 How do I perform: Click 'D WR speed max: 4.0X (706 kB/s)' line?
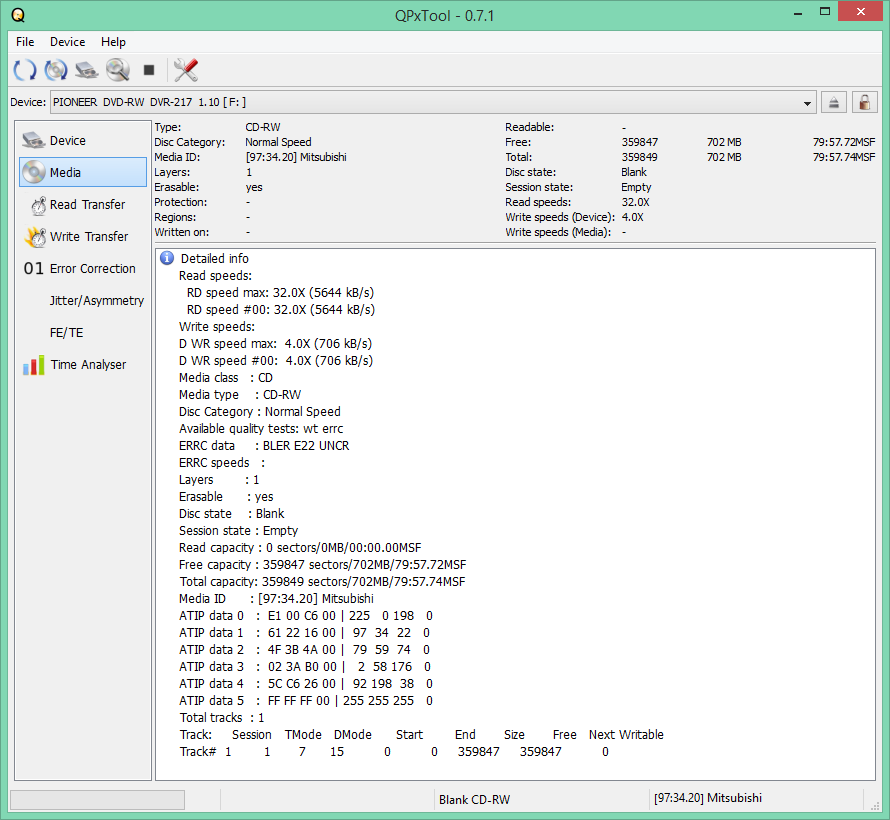click(x=275, y=344)
